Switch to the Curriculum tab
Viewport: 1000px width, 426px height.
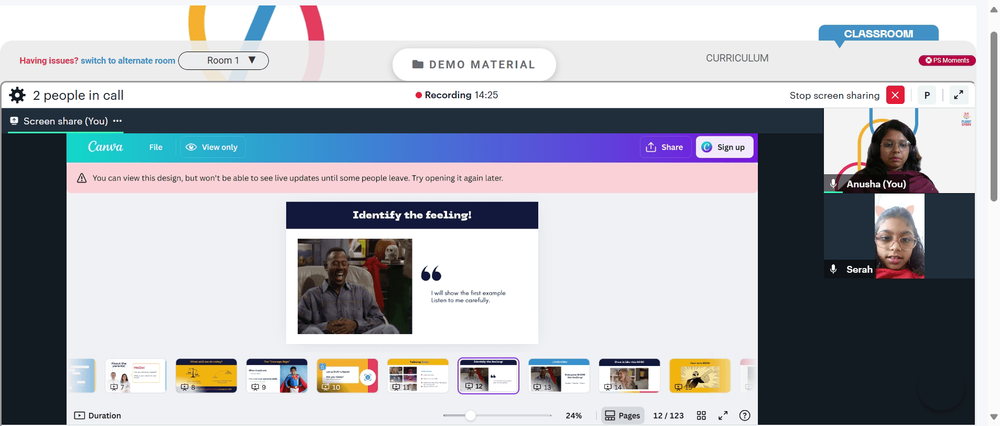tap(737, 58)
